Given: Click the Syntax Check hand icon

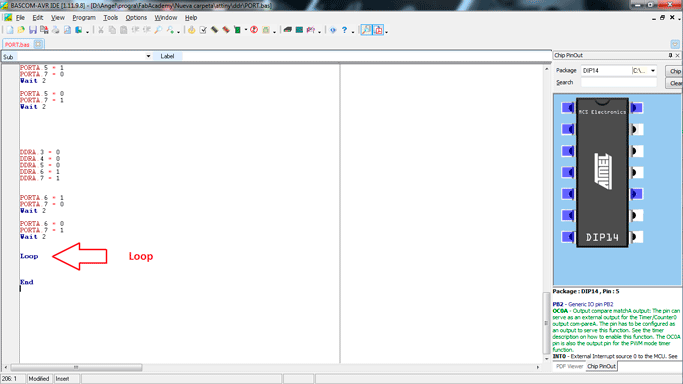Looking at the screenshot, I should point(192,30).
